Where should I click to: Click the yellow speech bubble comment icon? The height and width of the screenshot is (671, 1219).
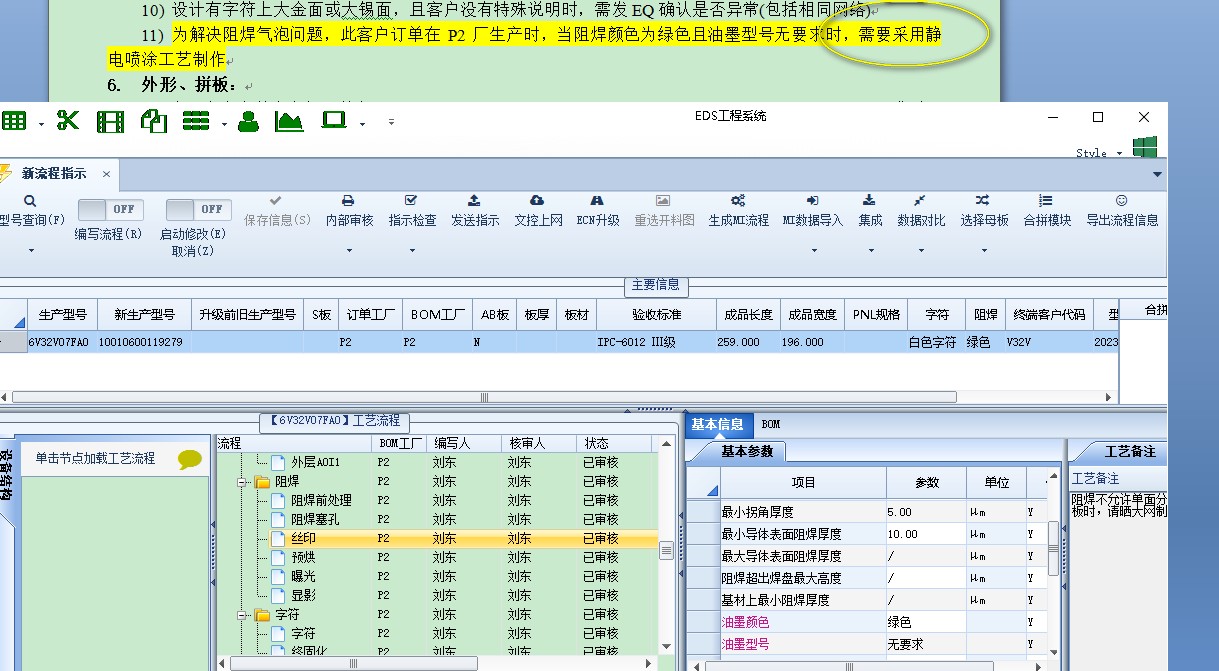point(189,460)
